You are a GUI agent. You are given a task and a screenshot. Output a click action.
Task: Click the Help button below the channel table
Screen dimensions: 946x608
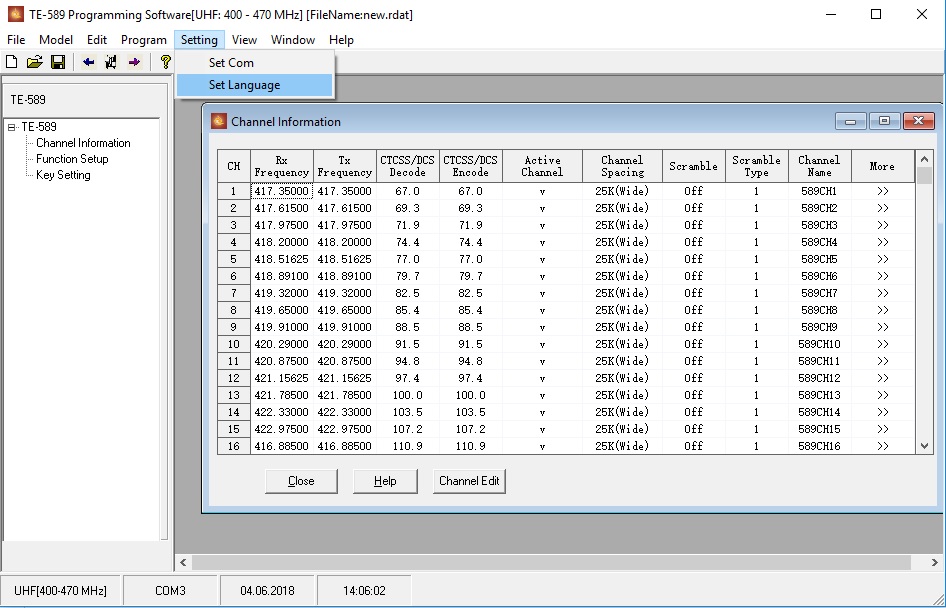coord(385,481)
